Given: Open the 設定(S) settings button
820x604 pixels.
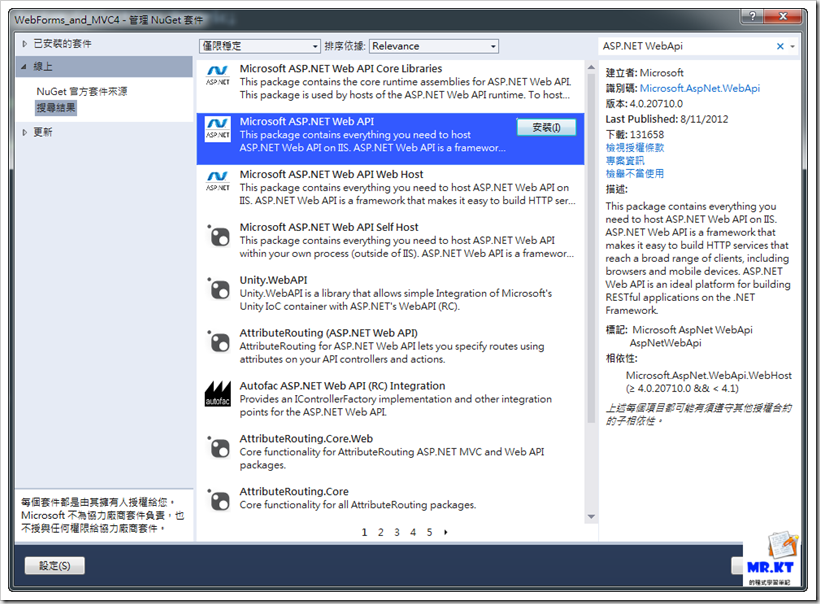Looking at the screenshot, I should pos(54,565).
